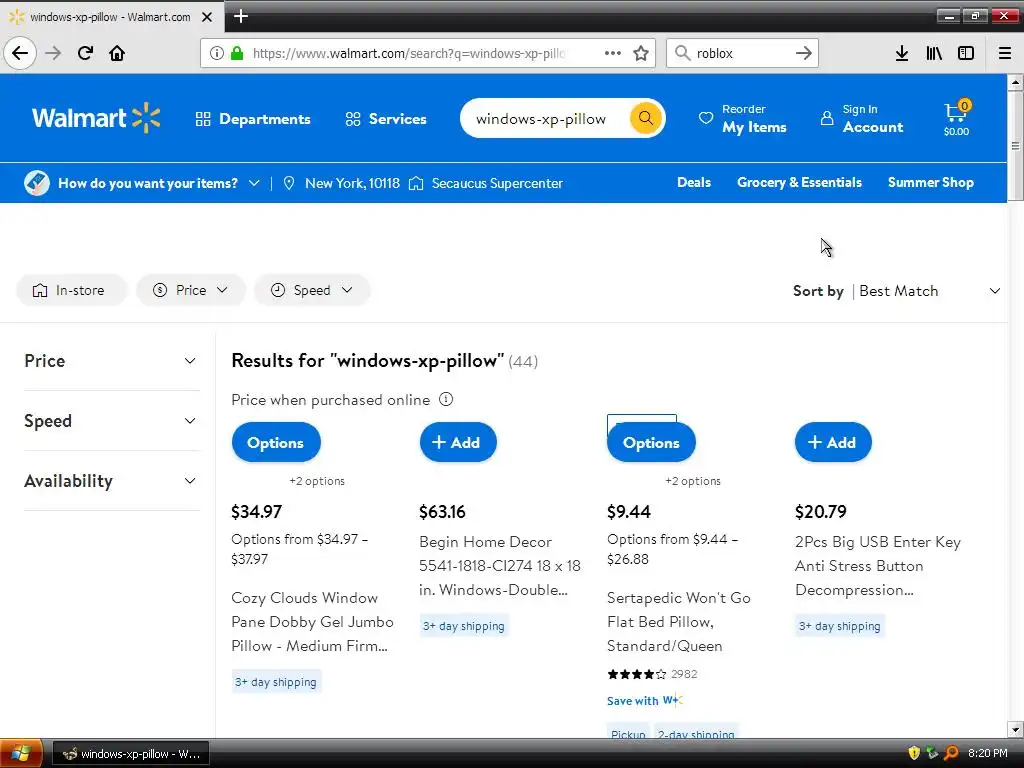Expand the Availability sidebar section

click(110, 481)
